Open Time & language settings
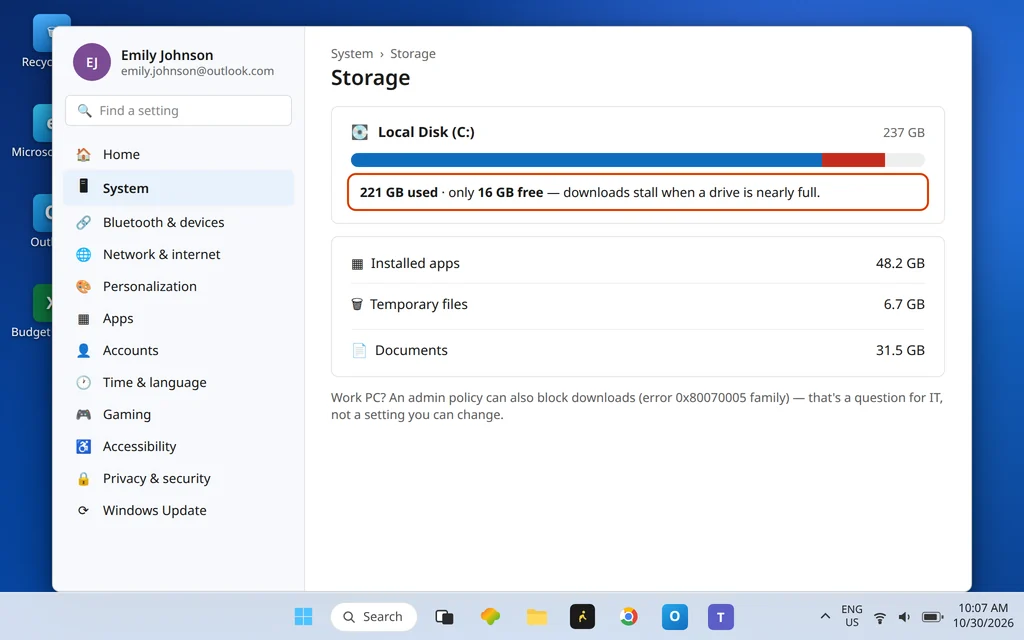The width and height of the screenshot is (1024, 640). pyautogui.click(x=178, y=382)
